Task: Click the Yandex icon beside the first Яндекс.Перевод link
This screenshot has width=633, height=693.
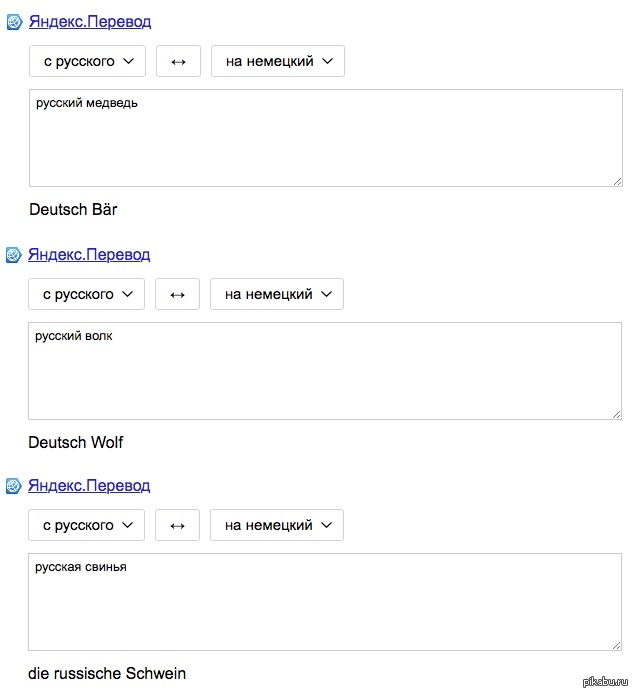Action: [x=15, y=21]
